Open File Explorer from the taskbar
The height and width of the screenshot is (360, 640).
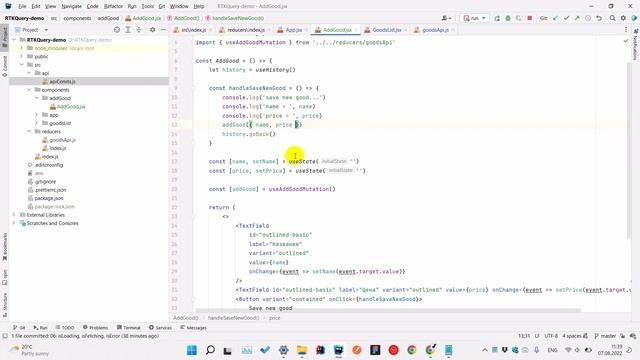[302, 350]
